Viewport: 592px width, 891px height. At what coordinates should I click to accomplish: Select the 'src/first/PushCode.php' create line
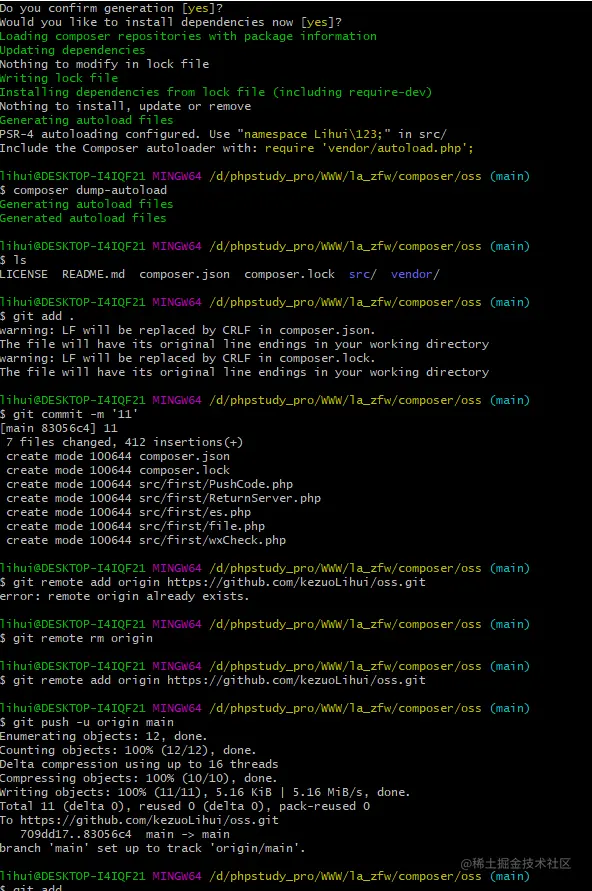coord(149,484)
